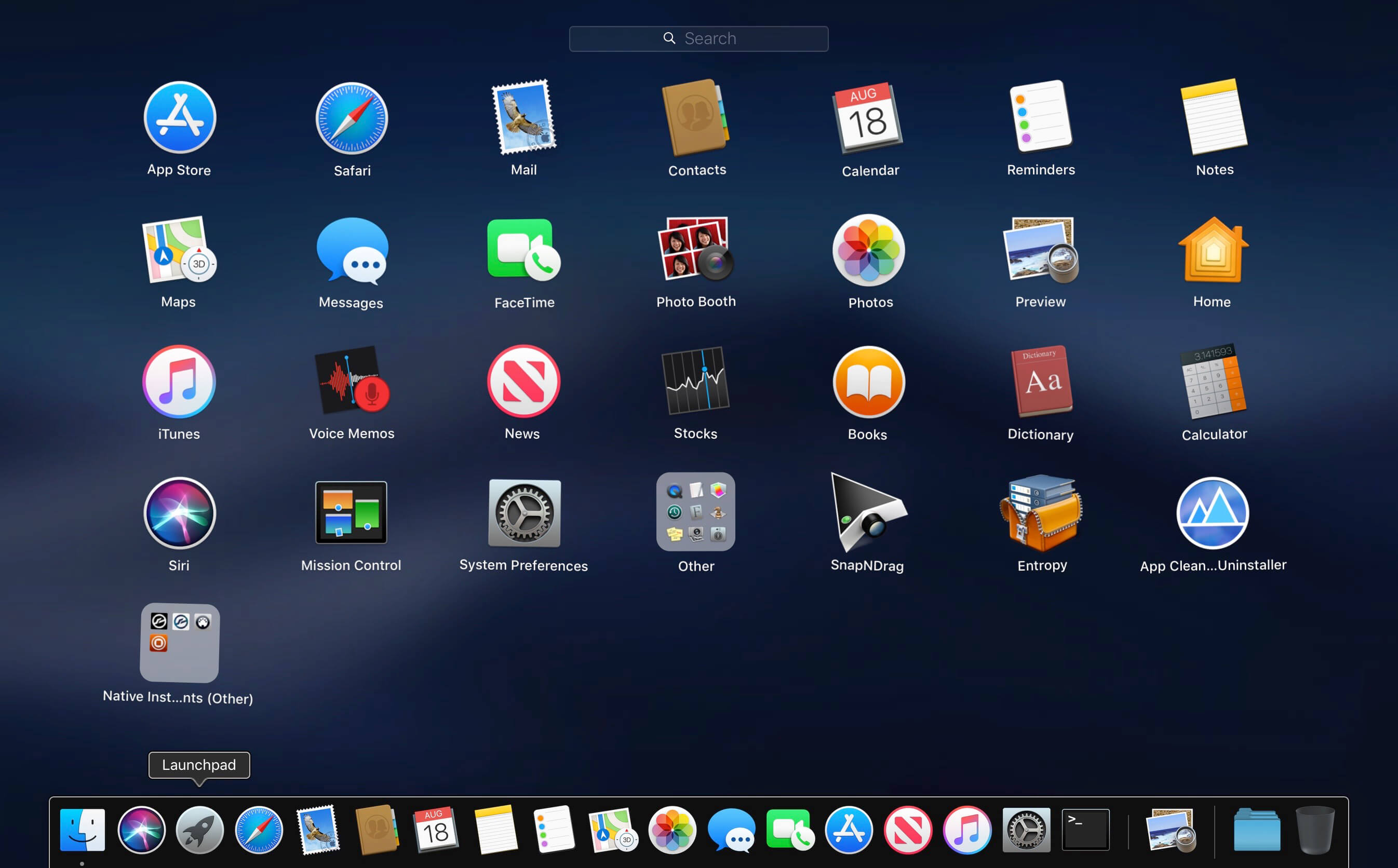Open Mail in Launchpad grid

[524, 117]
